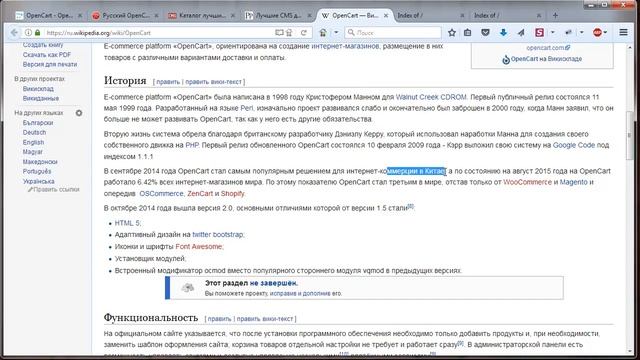Follow the 'Walnut Creek CDROM' link
640x360 pixels.
(x=431, y=97)
